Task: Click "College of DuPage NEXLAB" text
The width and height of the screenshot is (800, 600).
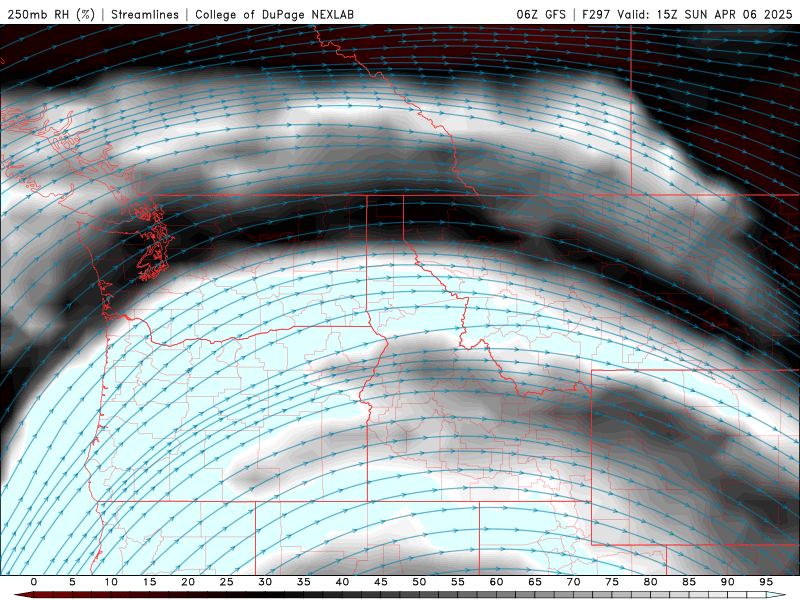Action: point(274,14)
